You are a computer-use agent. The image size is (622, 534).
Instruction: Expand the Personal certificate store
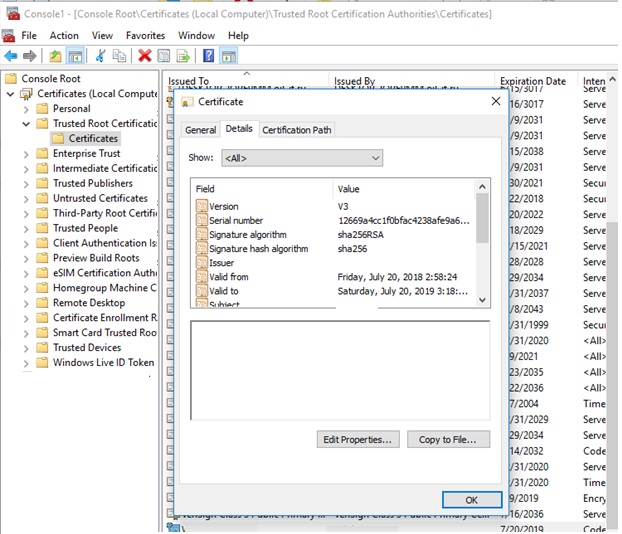click(27, 109)
